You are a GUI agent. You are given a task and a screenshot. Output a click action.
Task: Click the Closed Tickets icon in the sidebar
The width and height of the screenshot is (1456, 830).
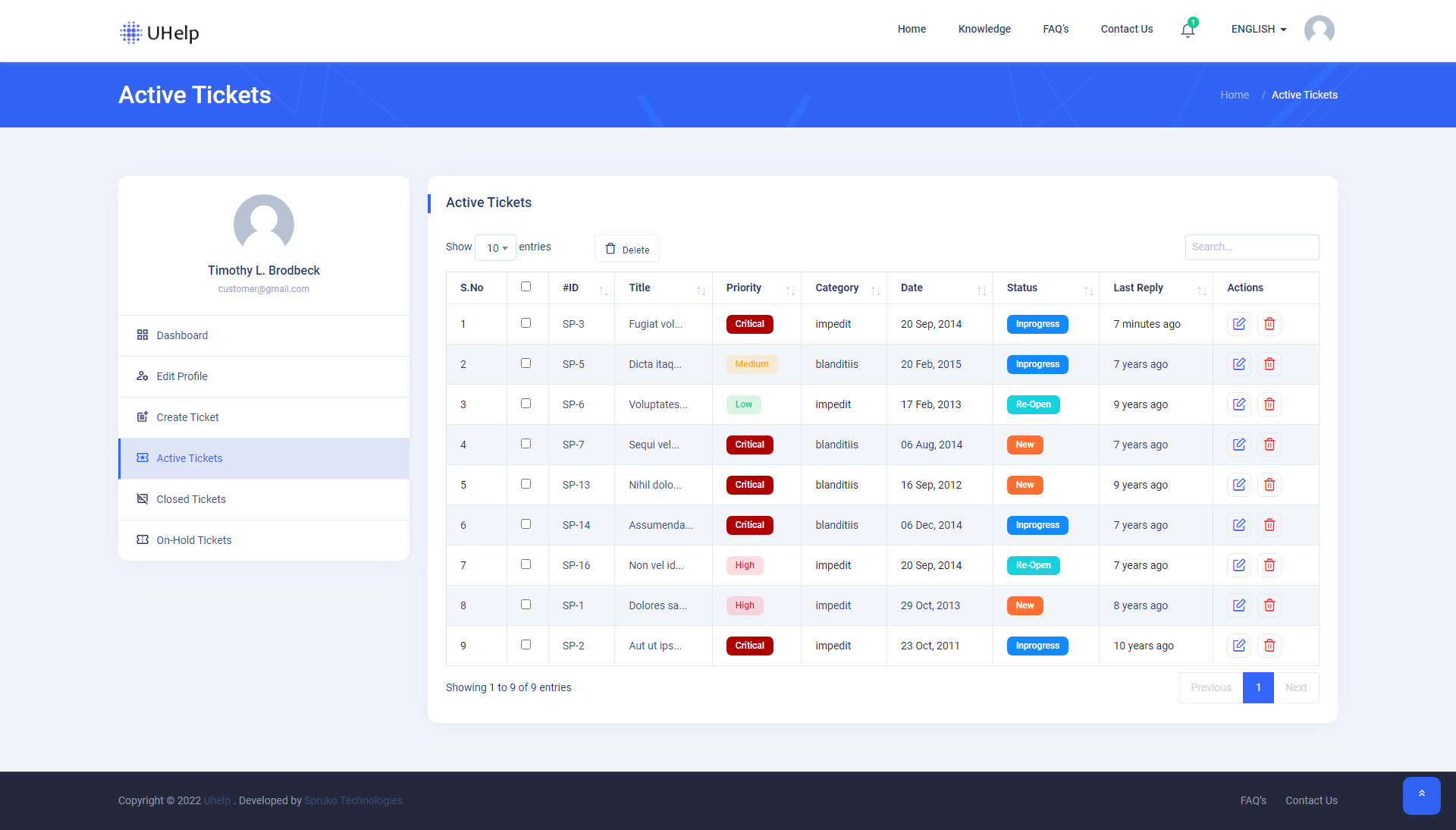pyautogui.click(x=142, y=498)
